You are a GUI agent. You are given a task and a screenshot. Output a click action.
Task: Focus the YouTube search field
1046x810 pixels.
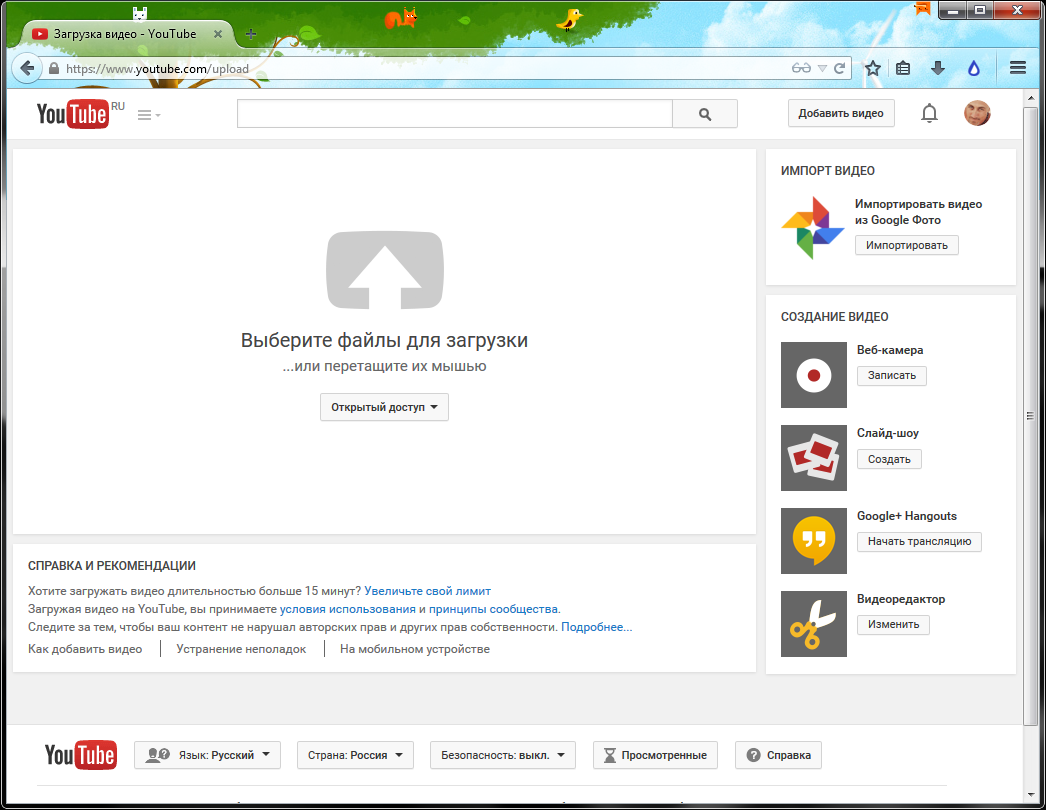[x=454, y=114]
